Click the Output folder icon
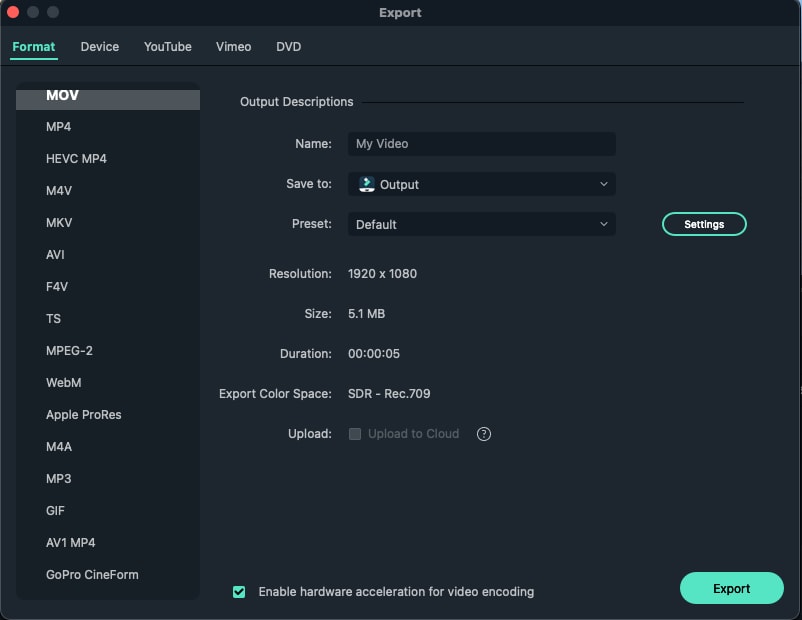This screenshot has height=620, width=802. 366,184
